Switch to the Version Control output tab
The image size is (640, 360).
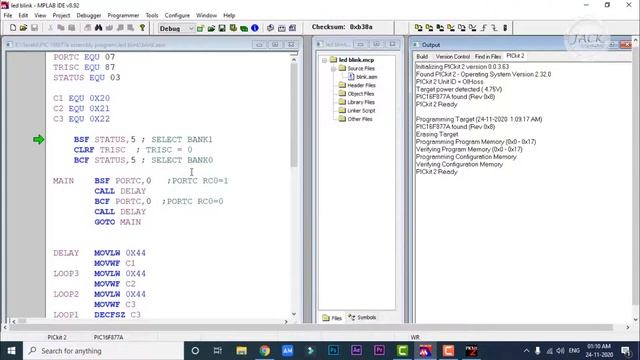click(453, 56)
